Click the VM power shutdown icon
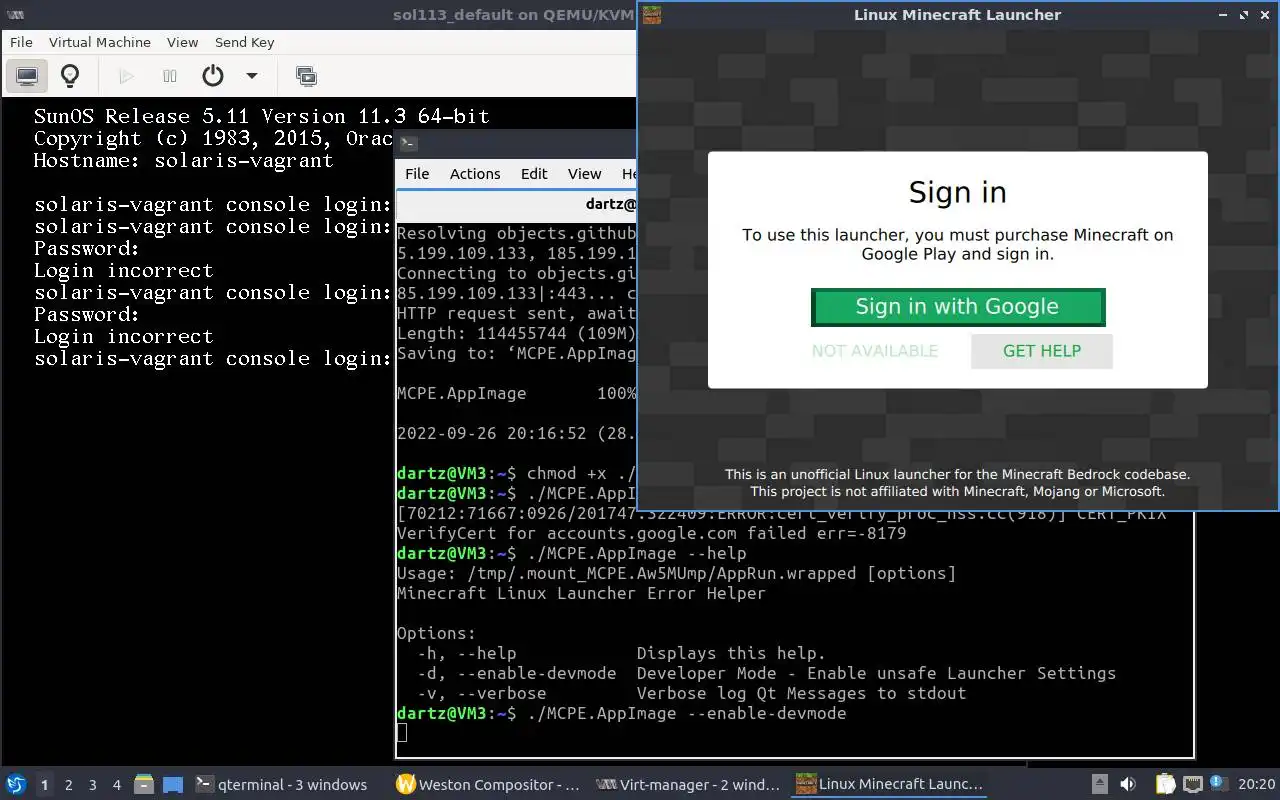 click(212, 76)
